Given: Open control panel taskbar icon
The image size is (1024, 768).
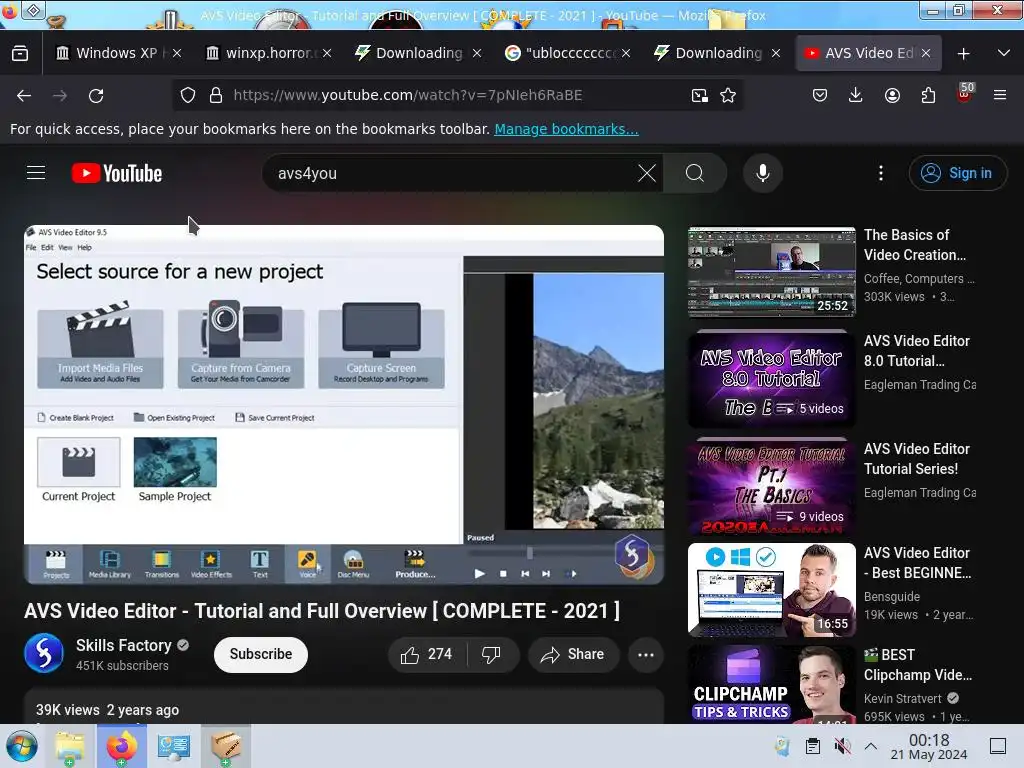Looking at the screenshot, I should (173, 746).
